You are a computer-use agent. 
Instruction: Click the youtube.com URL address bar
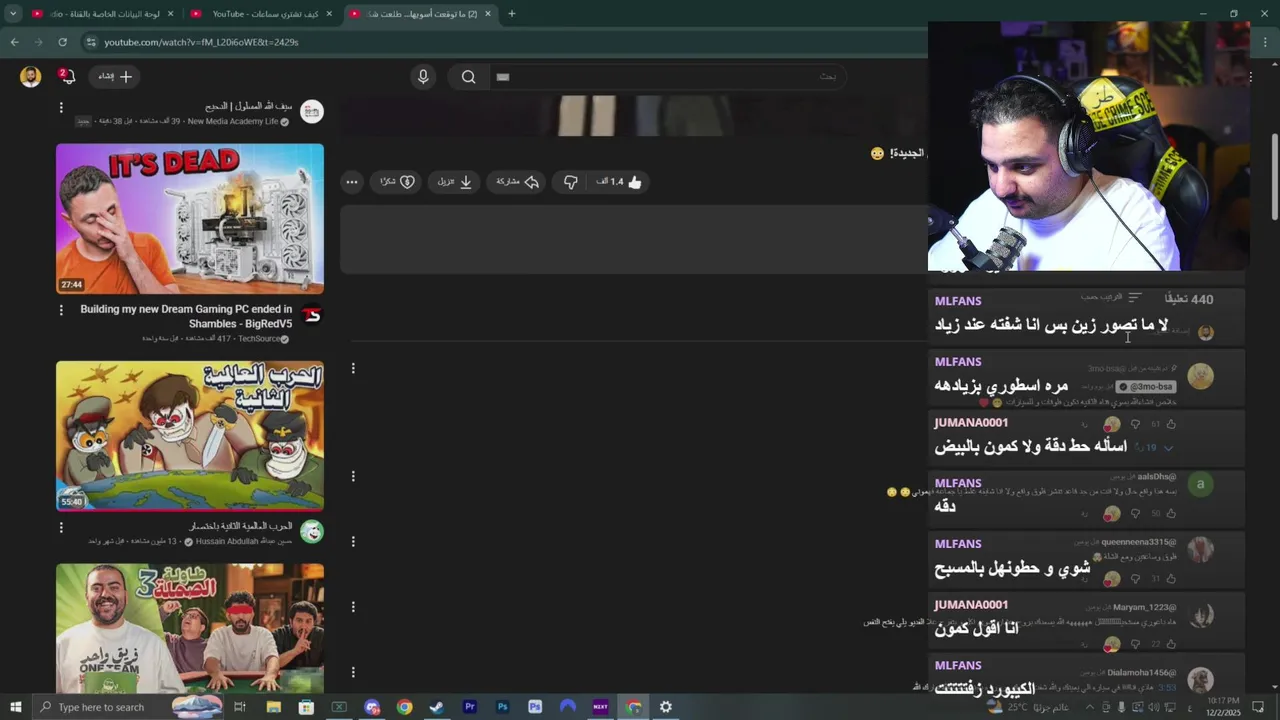[x=202, y=42]
